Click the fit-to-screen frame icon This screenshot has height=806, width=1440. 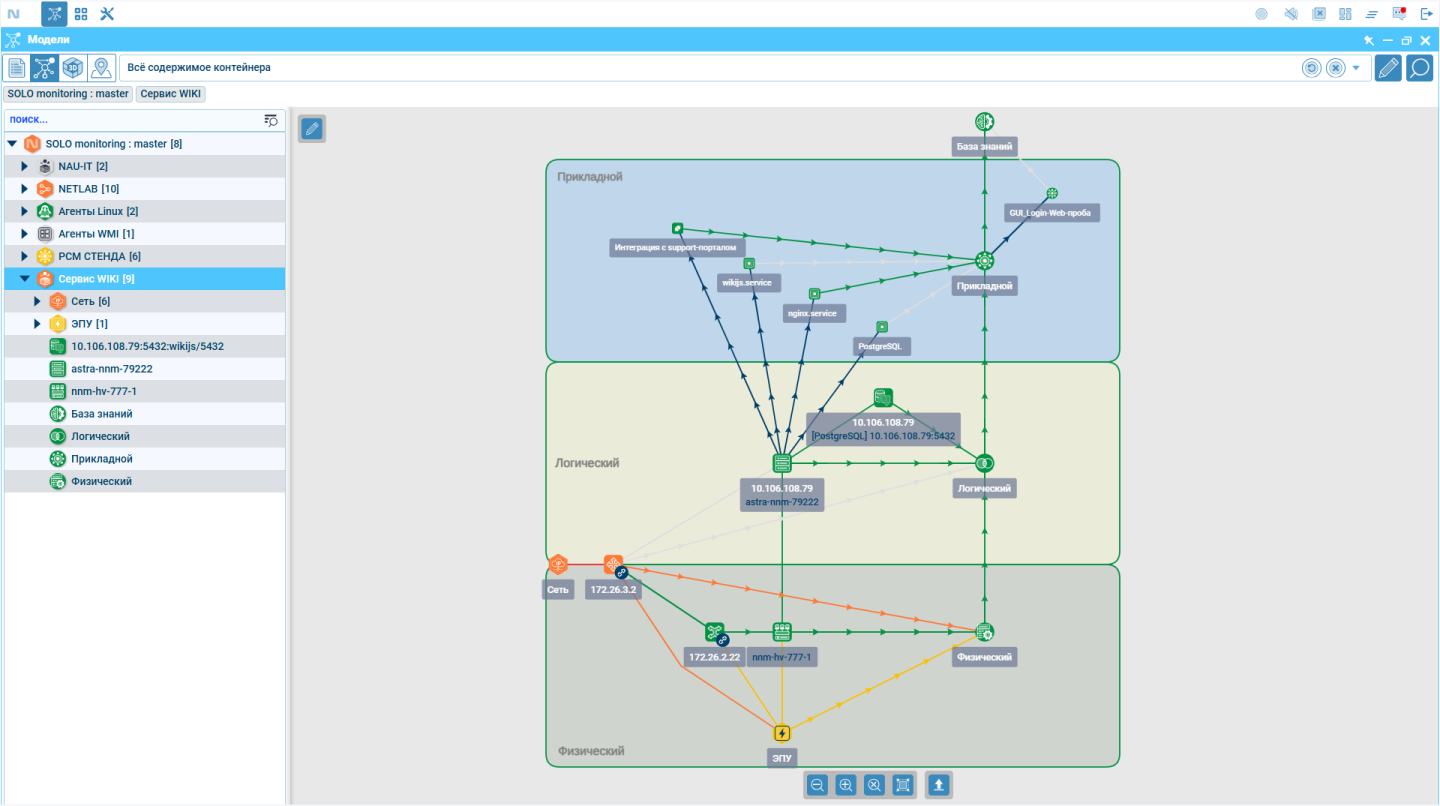903,785
